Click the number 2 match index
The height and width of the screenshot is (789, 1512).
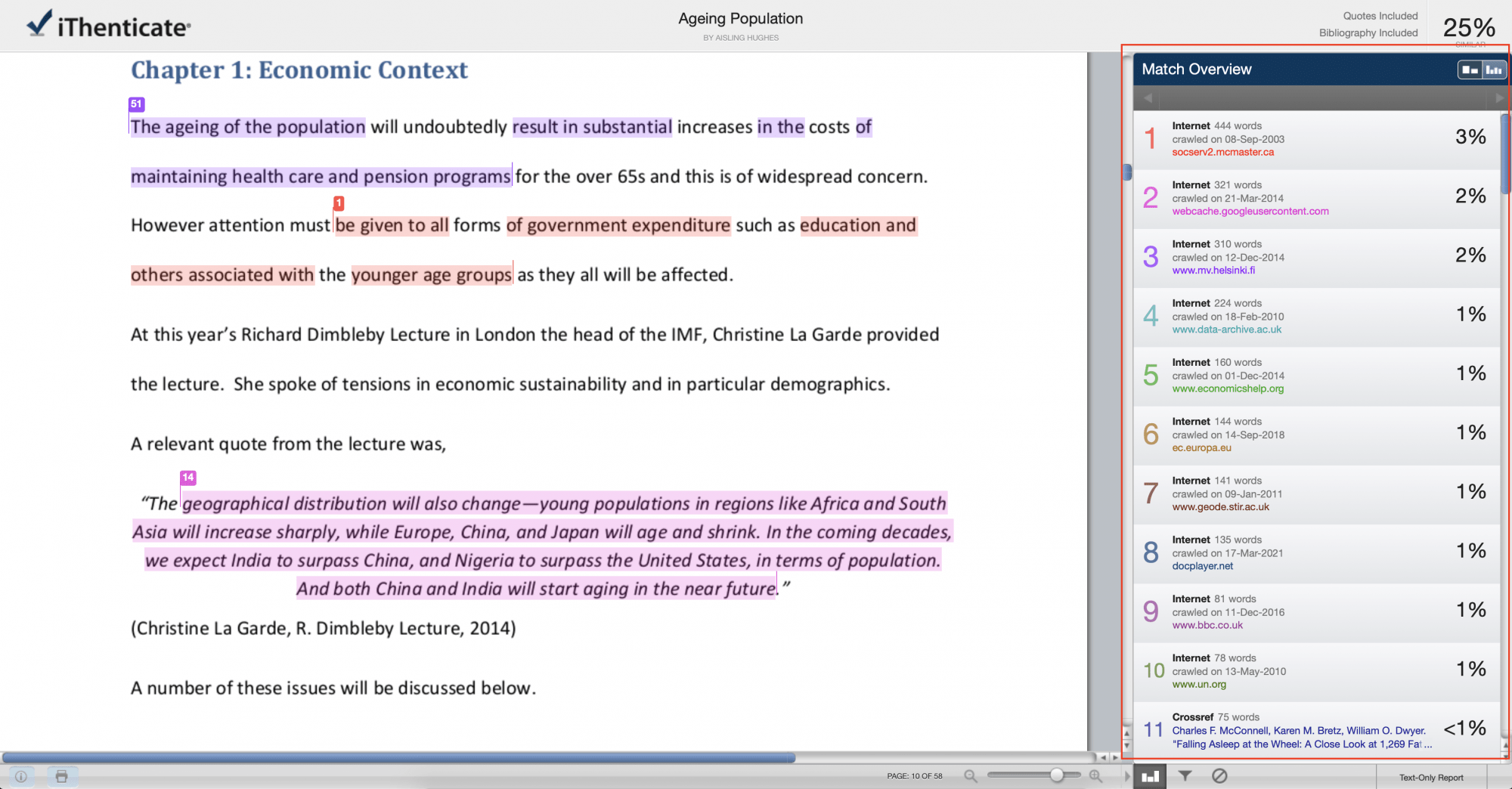(x=1151, y=198)
